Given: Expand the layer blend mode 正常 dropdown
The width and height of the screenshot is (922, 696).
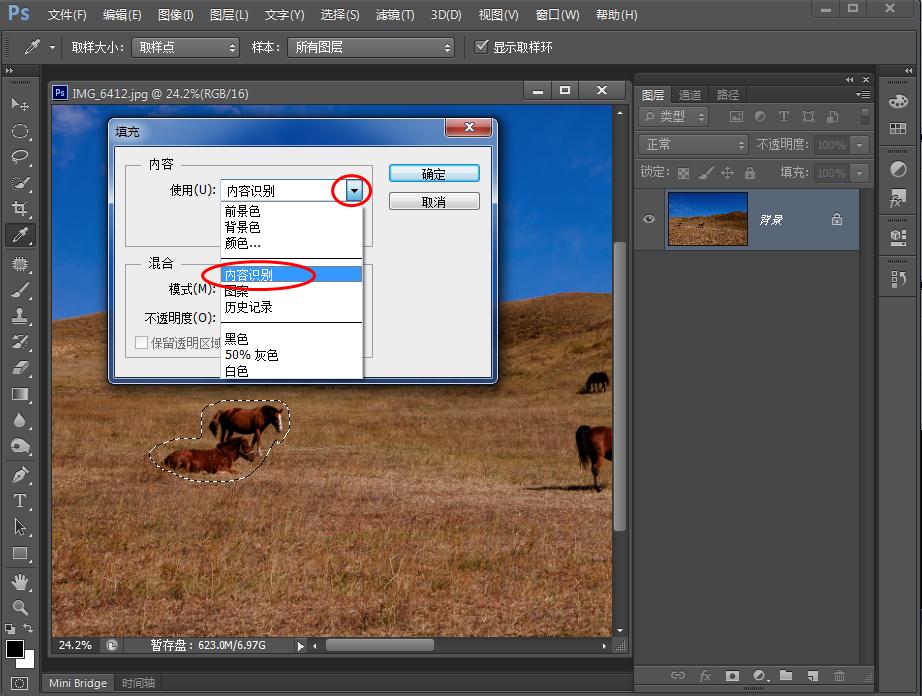Looking at the screenshot, I should coord(693,145).
